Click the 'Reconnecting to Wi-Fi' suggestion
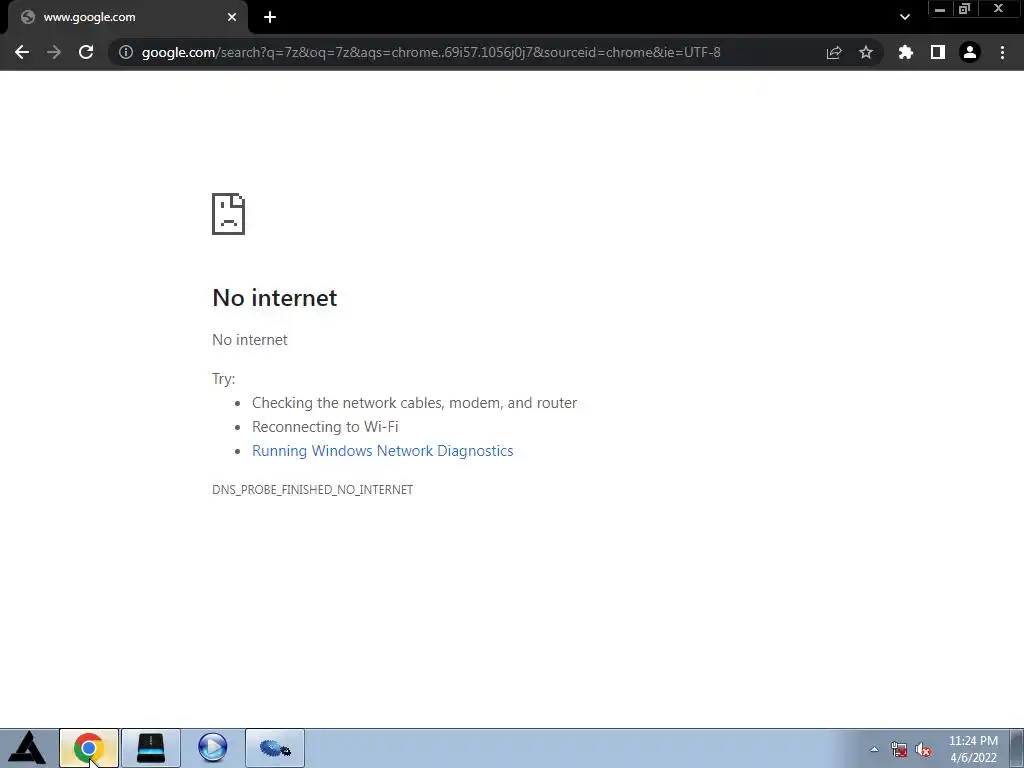 [325, 427]
